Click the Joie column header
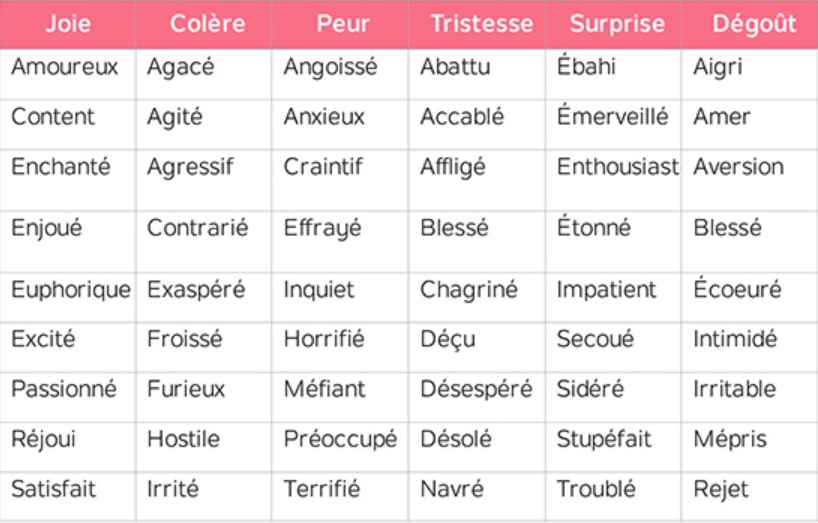 [x=67, y=24]
